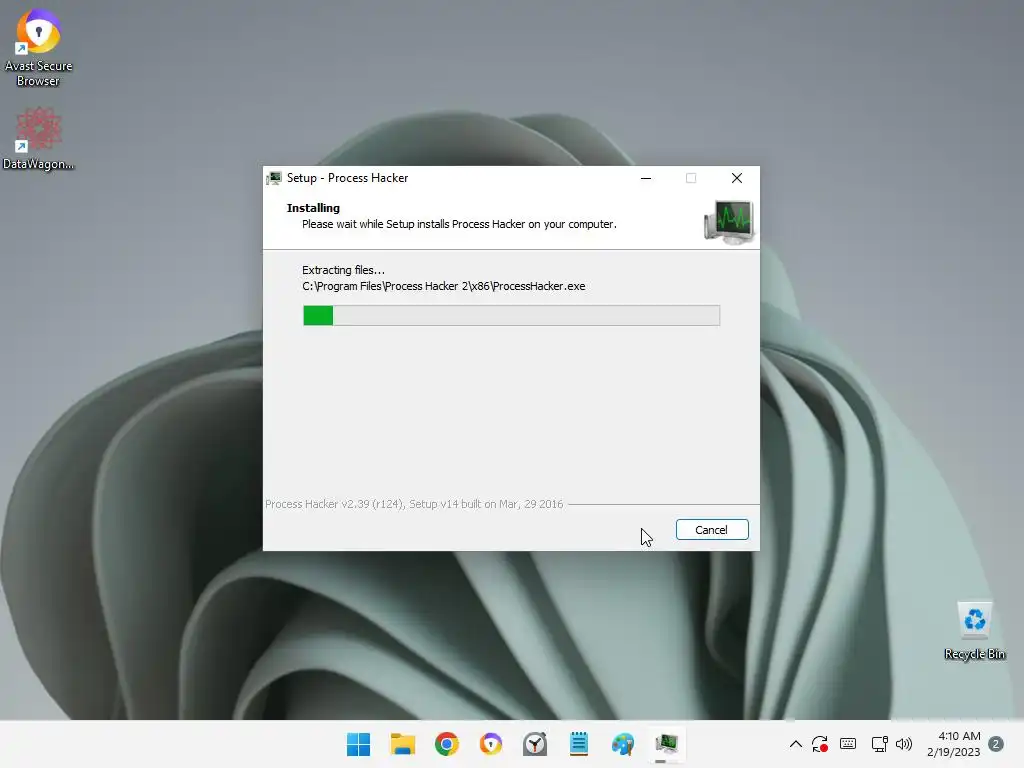
Task: Open the clock app in taskbar
Action: (535, 744)
